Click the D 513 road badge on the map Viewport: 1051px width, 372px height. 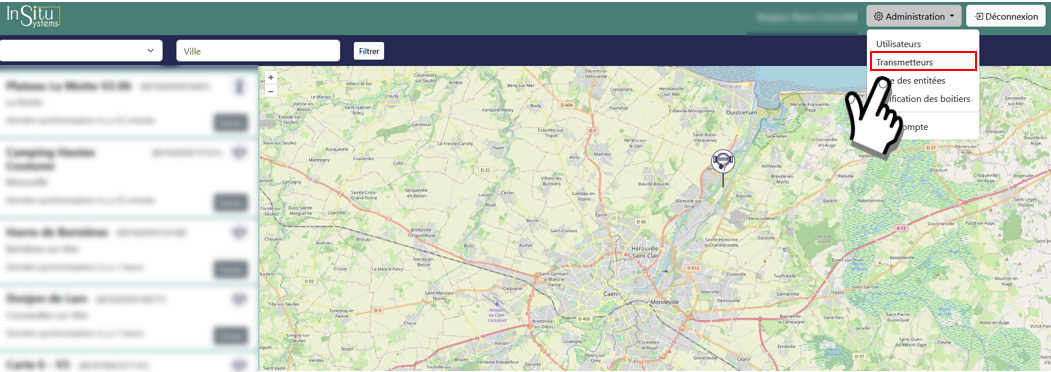coord(693,268)
